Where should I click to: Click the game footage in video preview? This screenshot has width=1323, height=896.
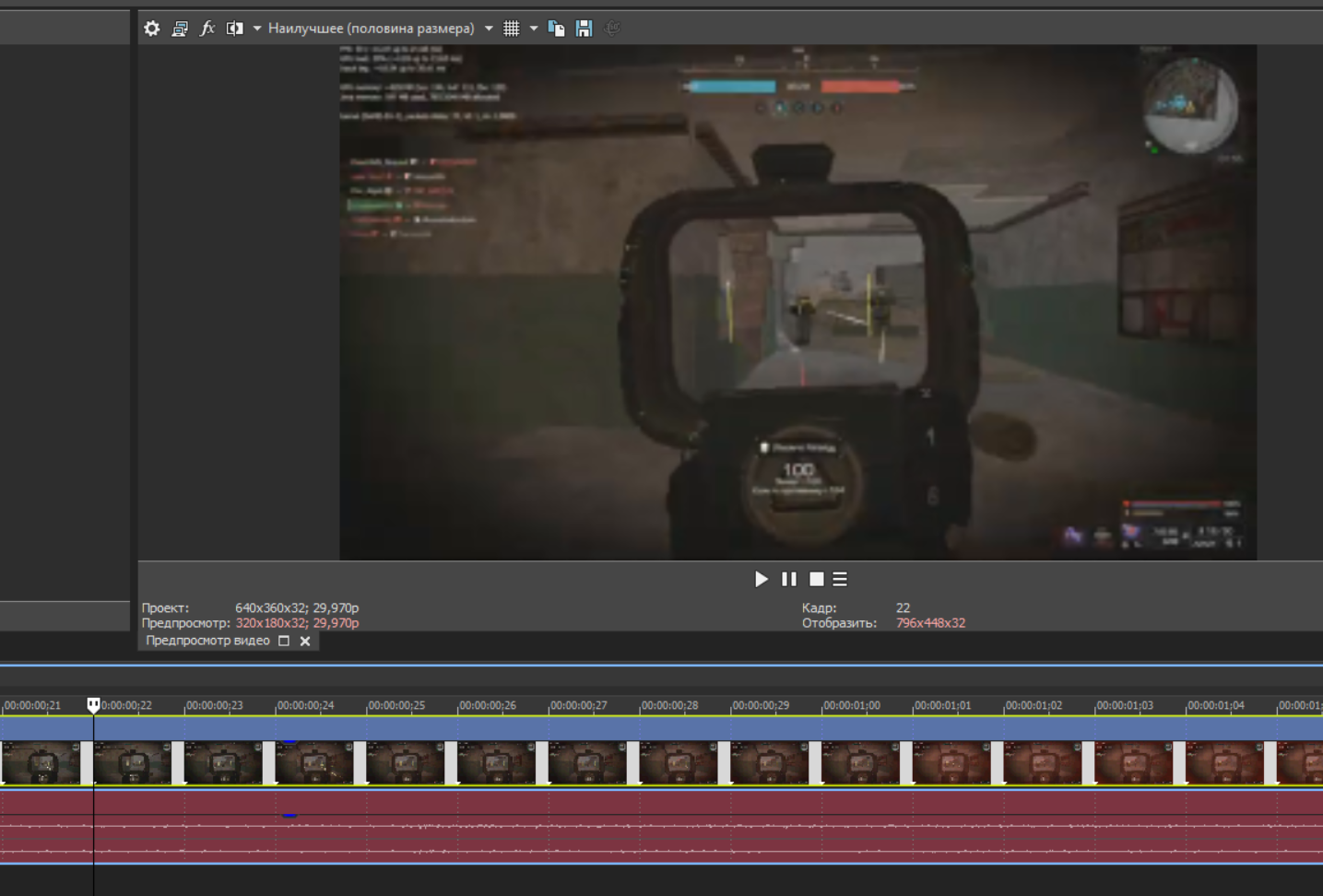tap(797, 302)
